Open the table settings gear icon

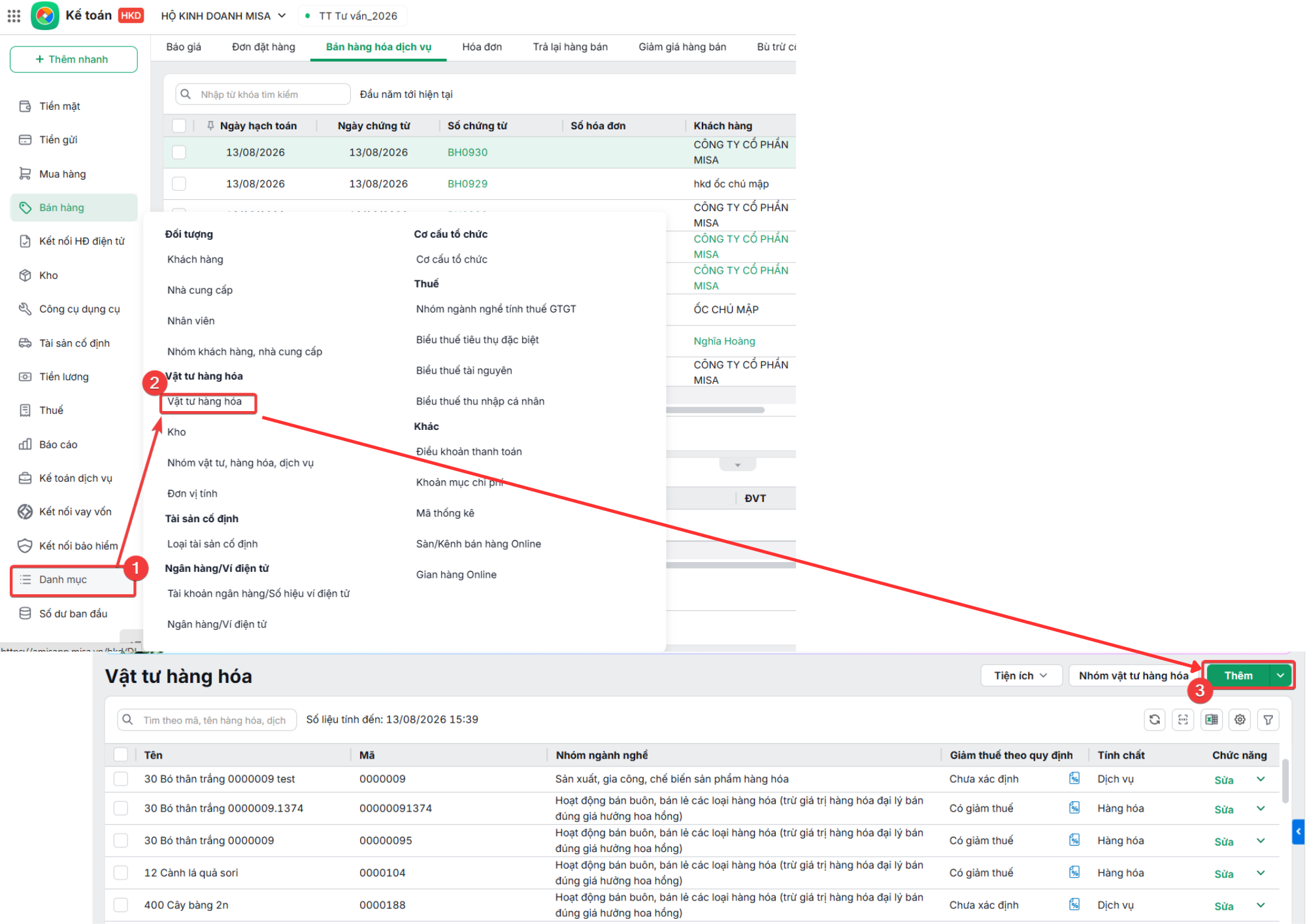click(1240, 719)
